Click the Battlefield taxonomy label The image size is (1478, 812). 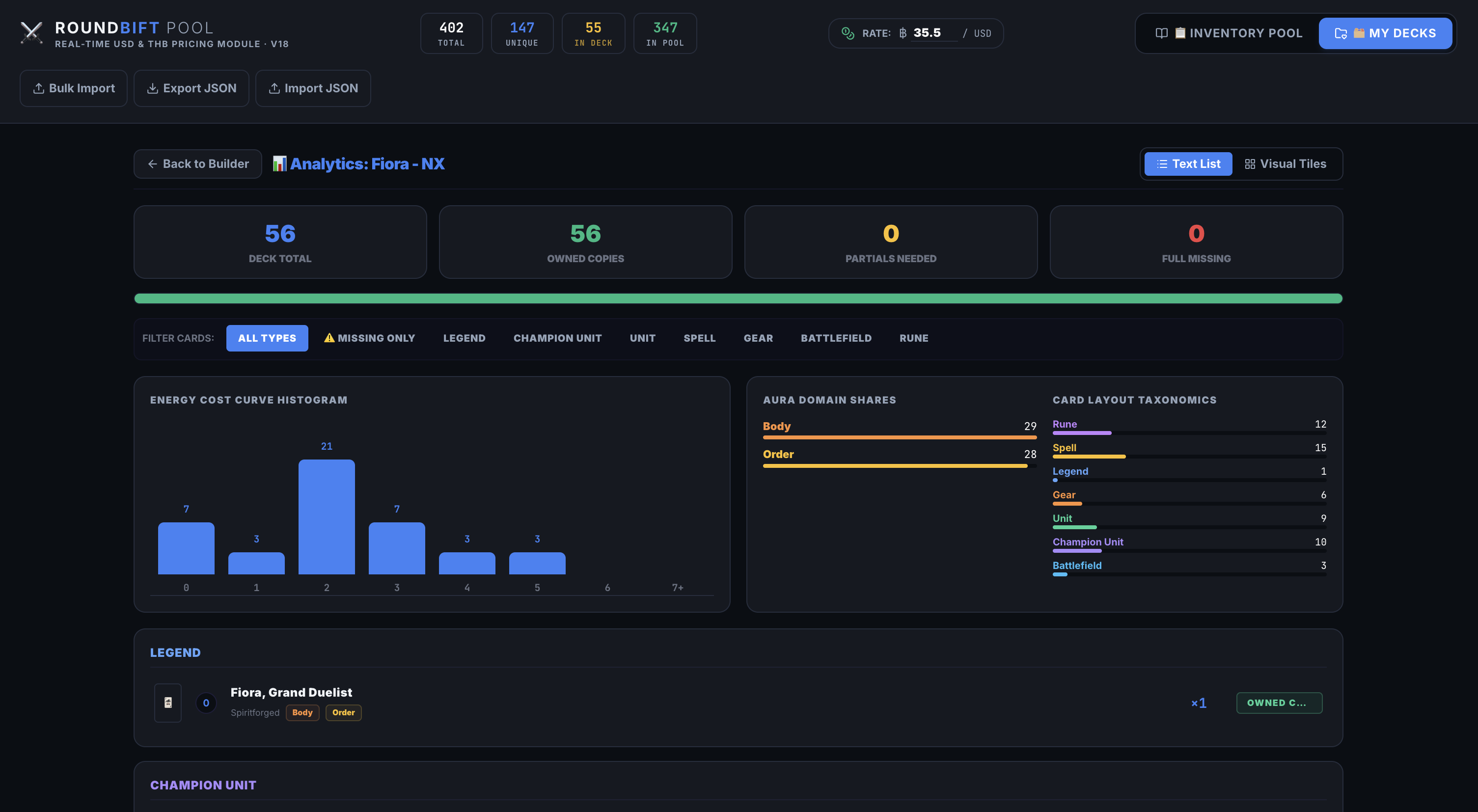1077,565
